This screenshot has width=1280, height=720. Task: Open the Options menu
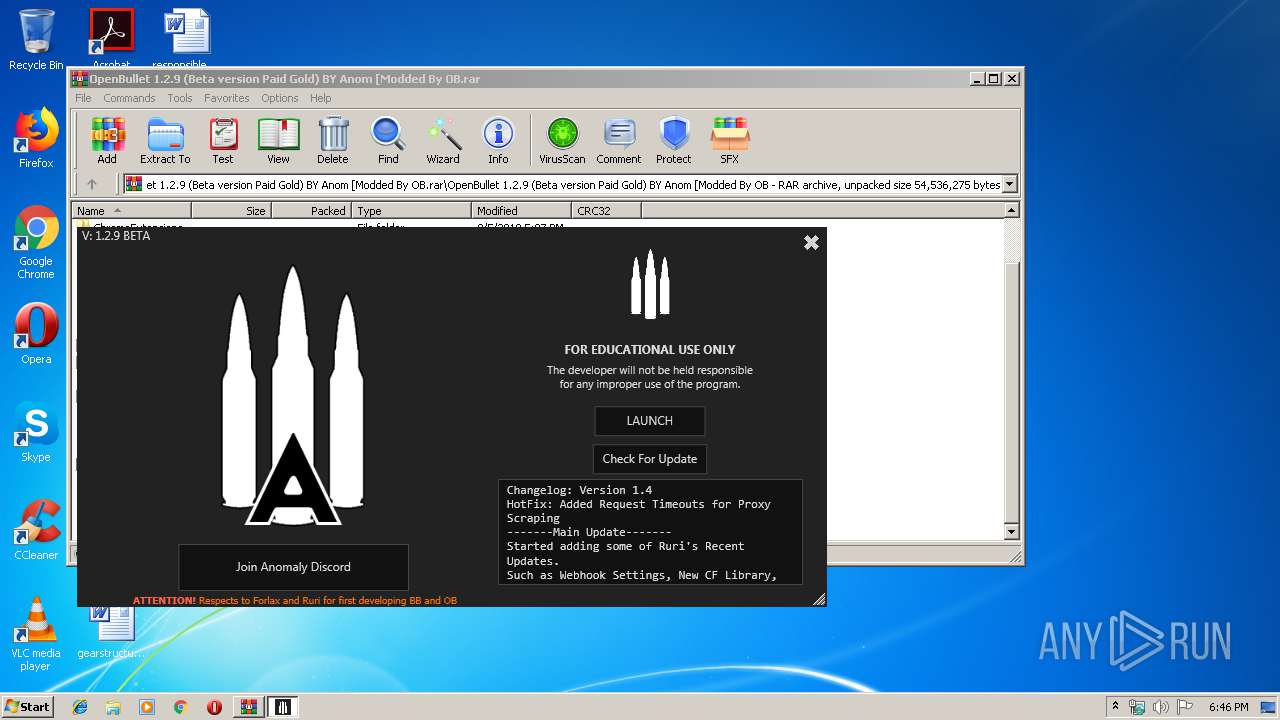[280, 98]
